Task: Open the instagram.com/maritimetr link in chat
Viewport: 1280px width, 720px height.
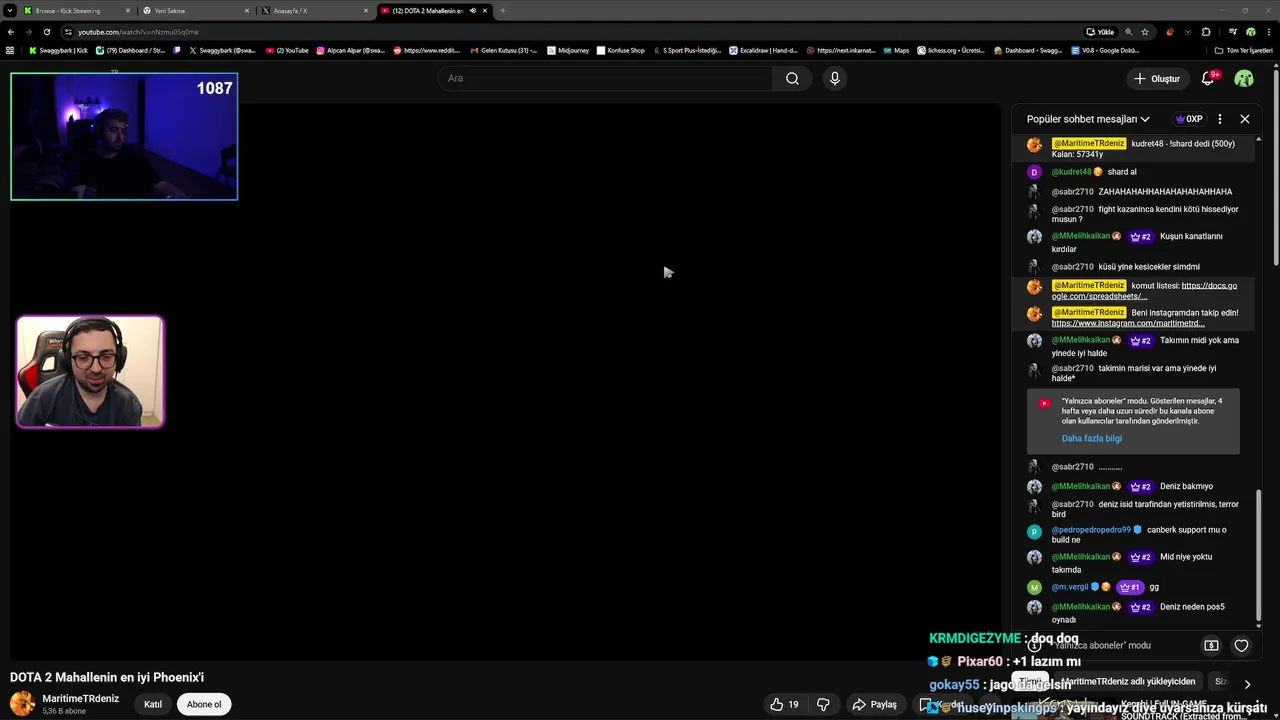Action: tap(1128, 323)
